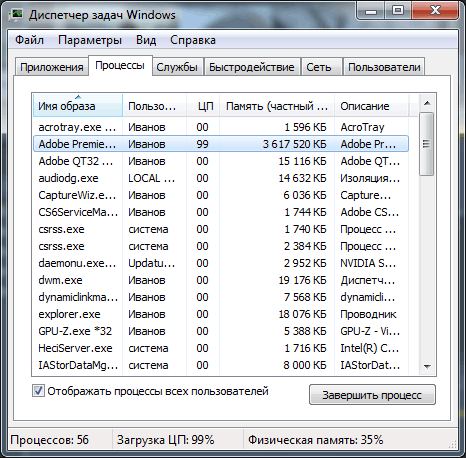Select the Adobe Premiere process row

pos(221,144)
